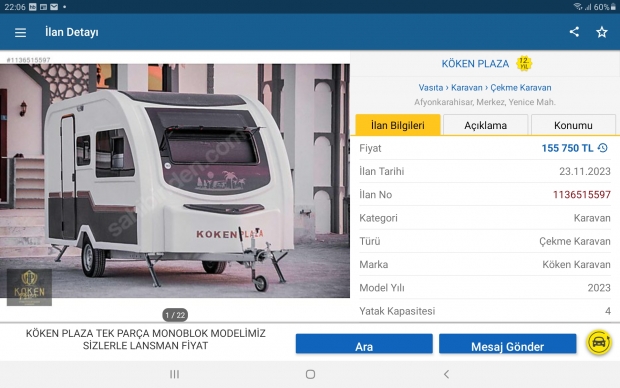The width and height of the screenshot is (620, 388).
Task: Tap the İlan Detayı page title
Action: click(72, 32)
